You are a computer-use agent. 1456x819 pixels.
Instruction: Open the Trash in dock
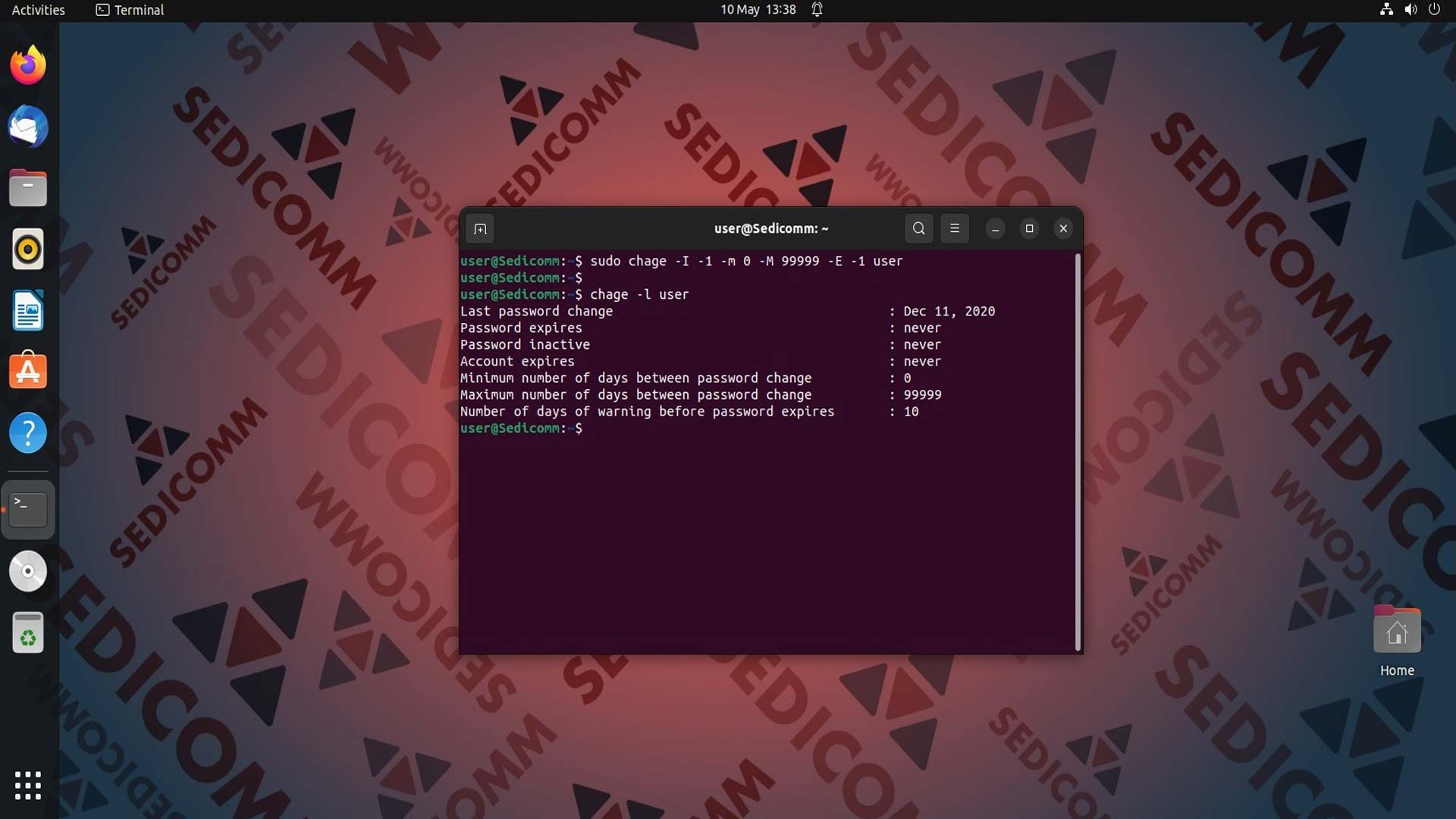point(28,632)
